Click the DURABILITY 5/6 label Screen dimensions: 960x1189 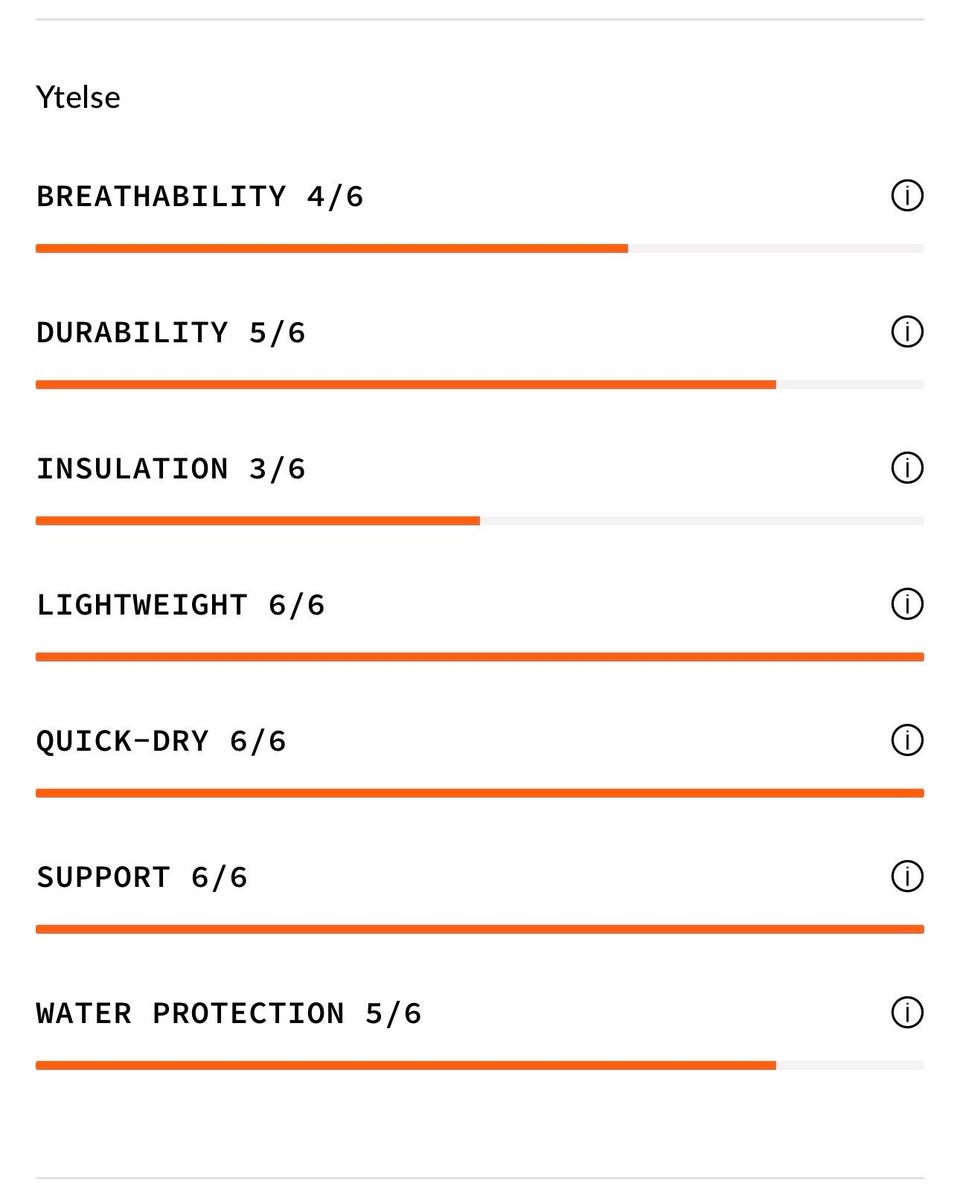(x=171, y=333)
